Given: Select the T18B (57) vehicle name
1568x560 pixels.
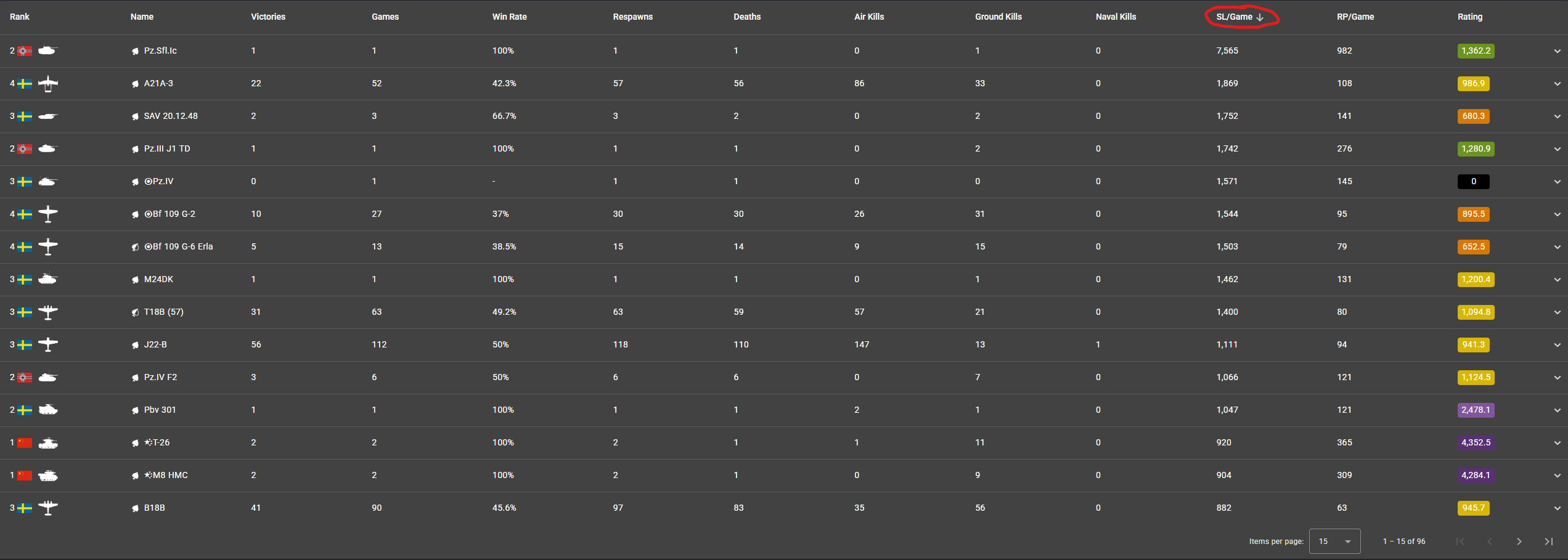Looking at the screenshot, I should pos(163,312).
